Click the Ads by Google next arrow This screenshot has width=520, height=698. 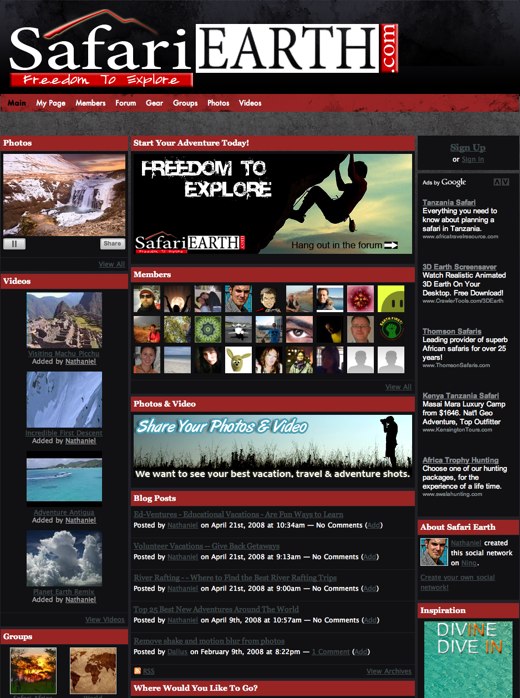click(x=505, y=182)
